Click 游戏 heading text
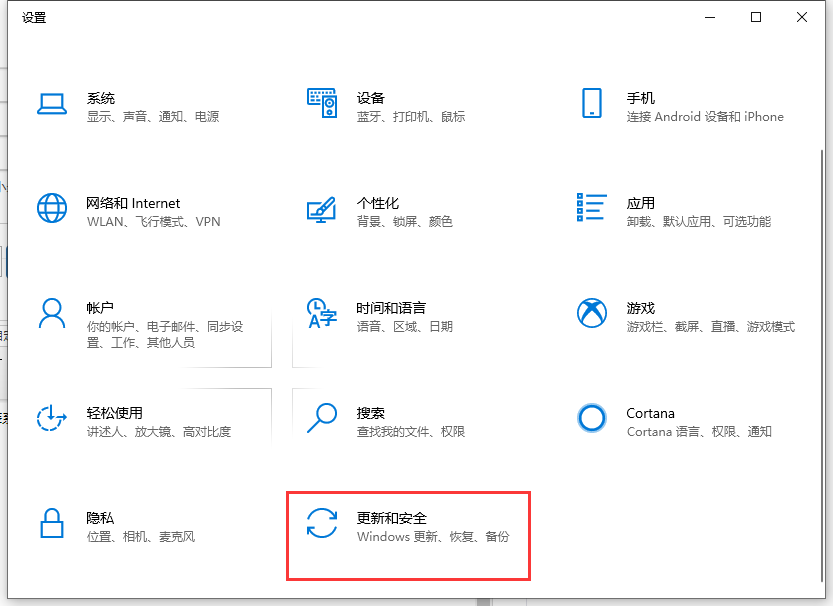This screenshot has height=606, width=833. (x=641, y=308)
